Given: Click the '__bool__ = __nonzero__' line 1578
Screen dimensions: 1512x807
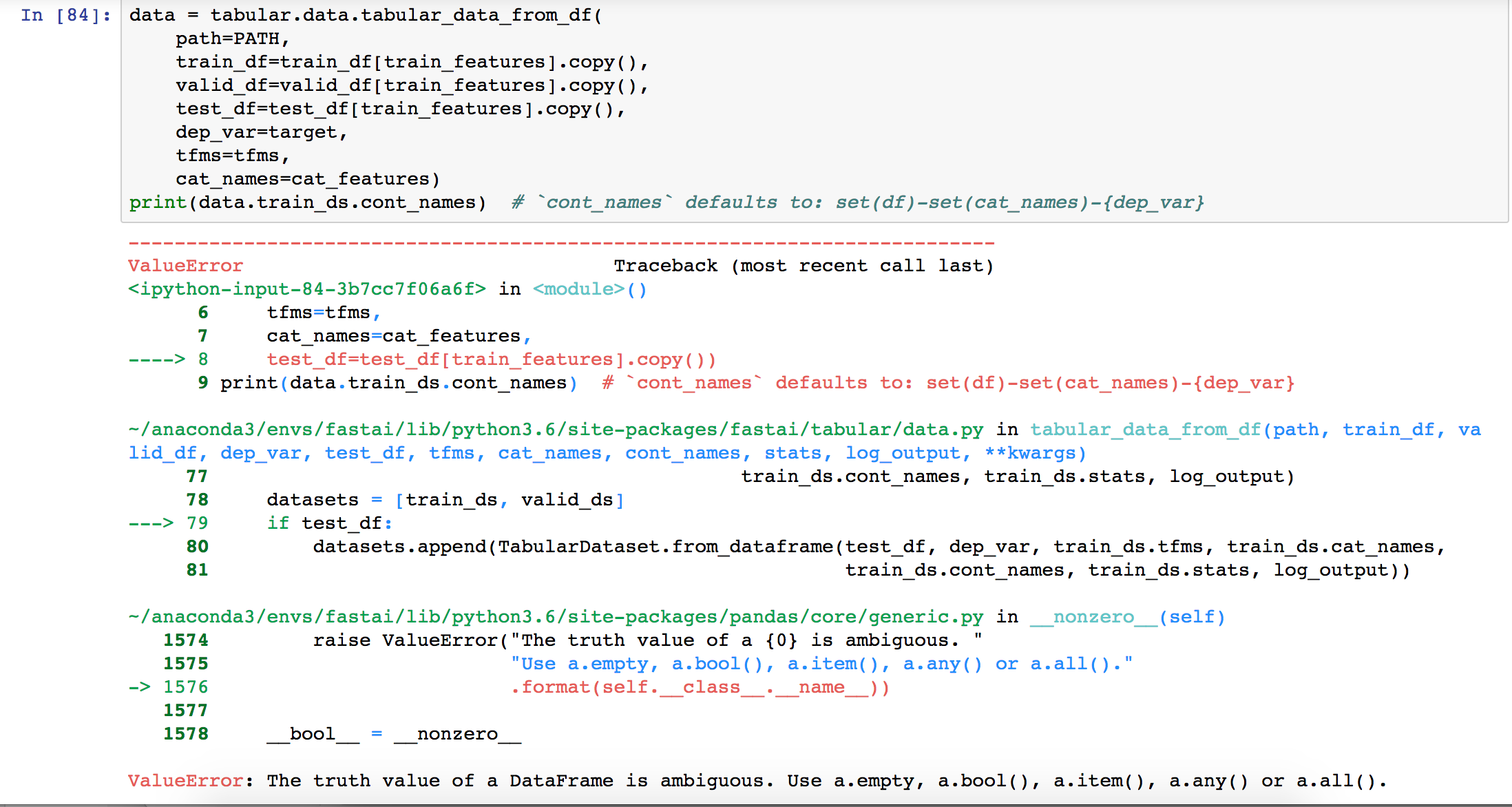Looking at the screenshot, I should (394, 734).
